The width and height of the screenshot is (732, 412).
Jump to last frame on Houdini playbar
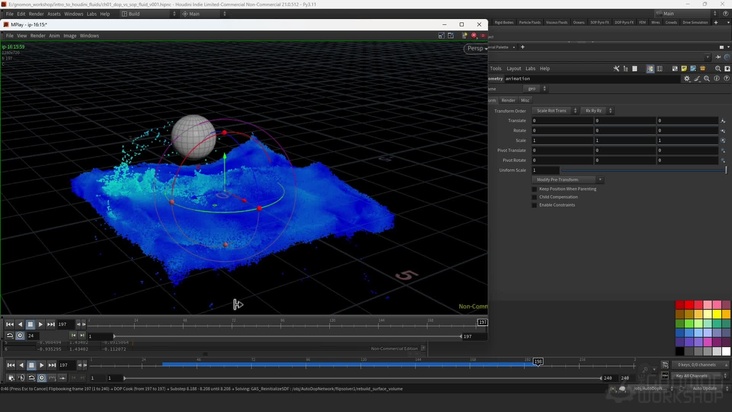tap(52, 365)
